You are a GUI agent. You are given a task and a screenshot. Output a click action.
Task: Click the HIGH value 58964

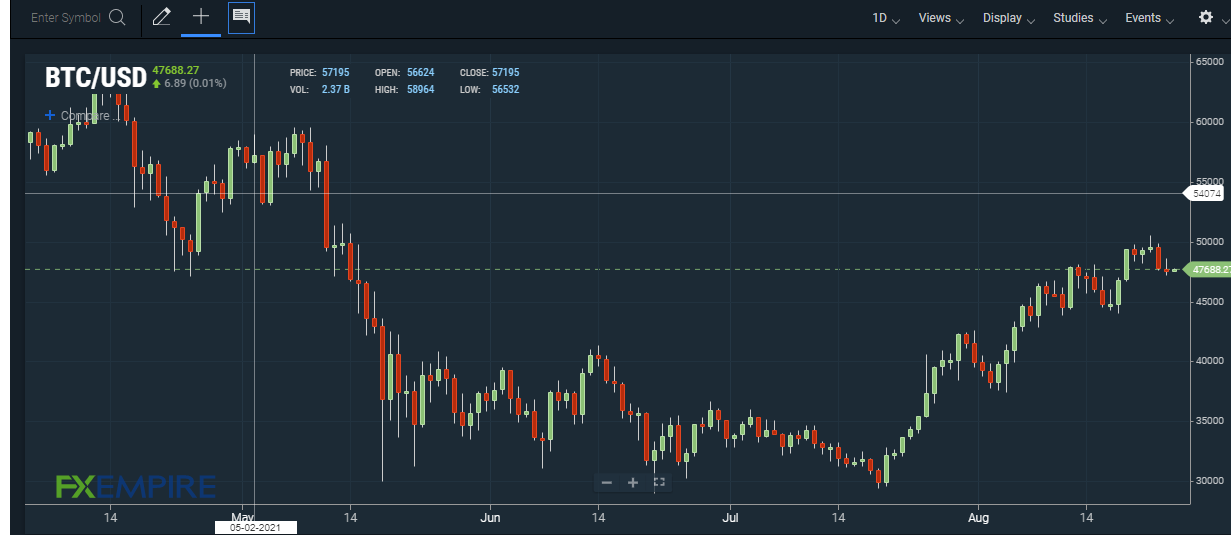click(420, 90)
